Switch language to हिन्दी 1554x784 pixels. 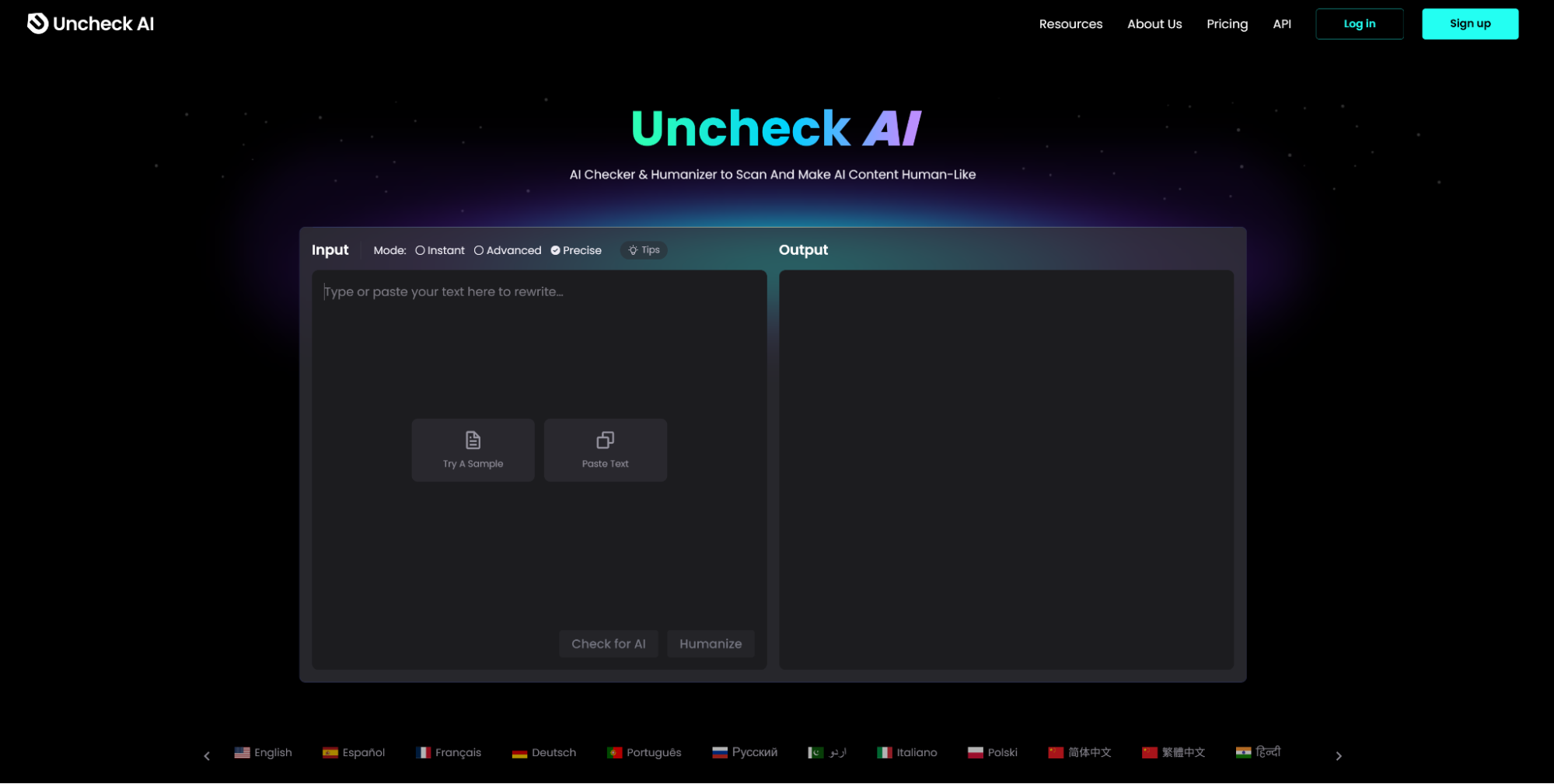tap(1258, 752)
